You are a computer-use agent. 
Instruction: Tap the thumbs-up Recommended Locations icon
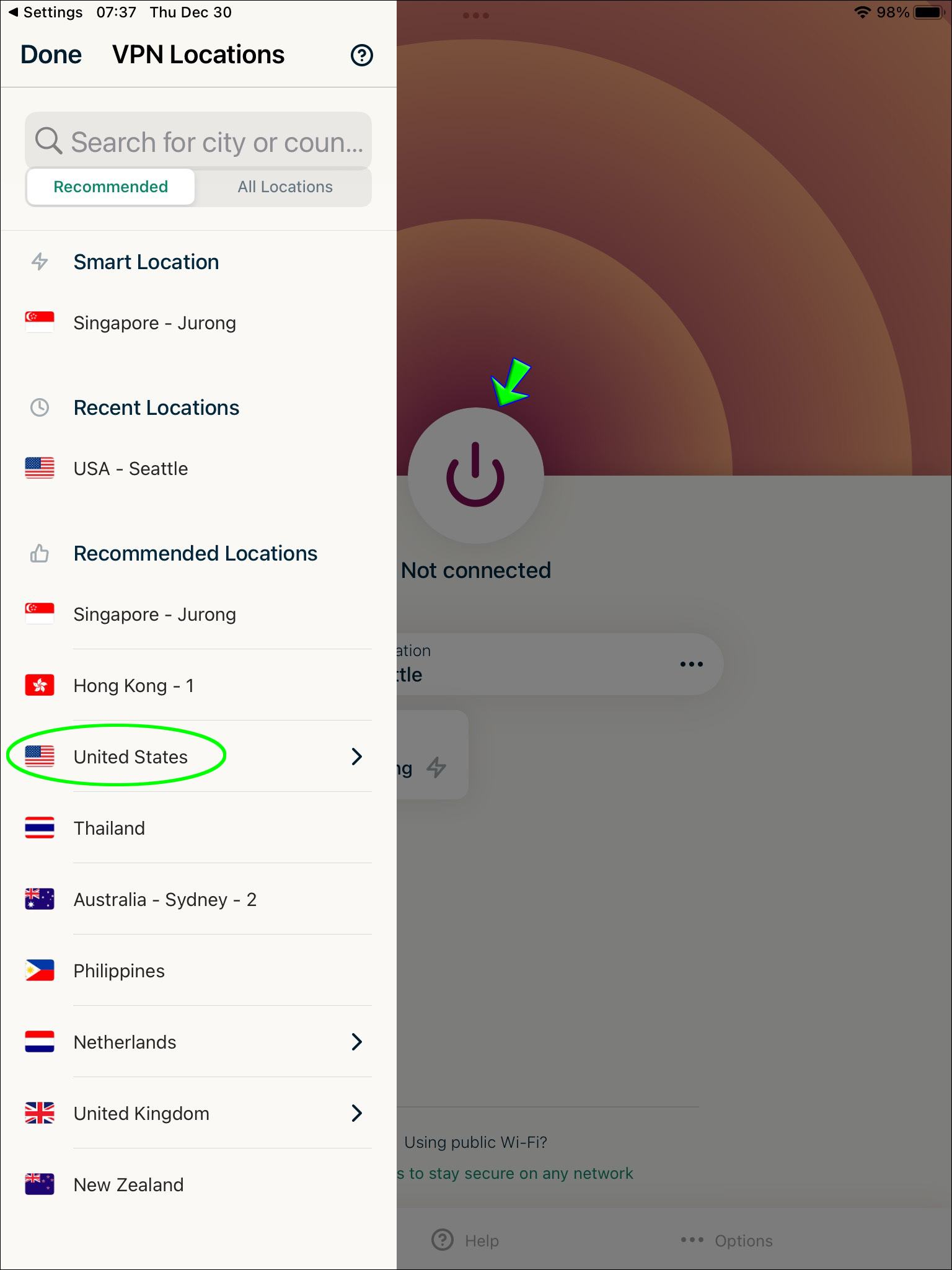(x=40, y=553)
